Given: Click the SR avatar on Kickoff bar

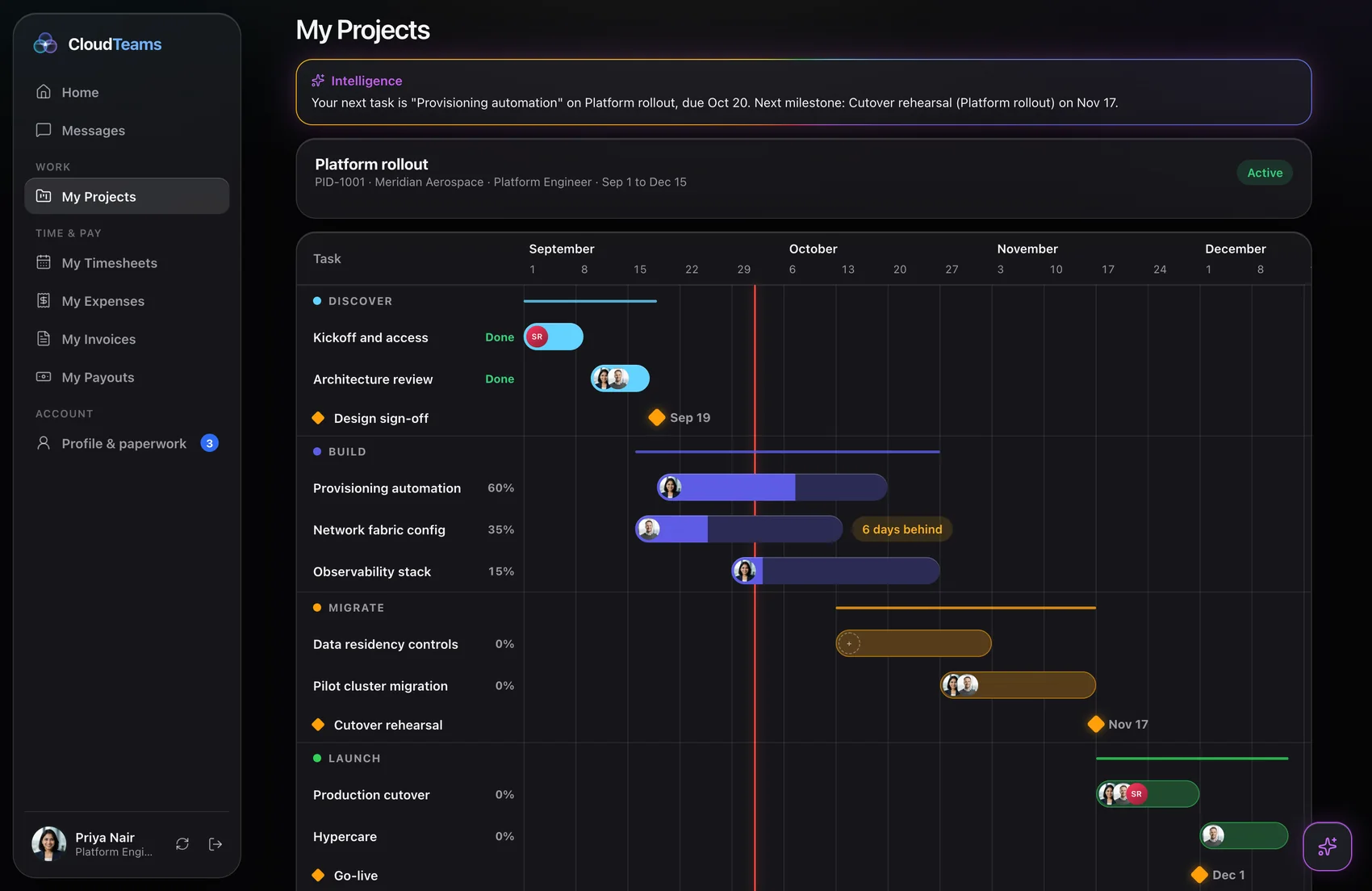Looking at the screenshot, I should point(537,337).
